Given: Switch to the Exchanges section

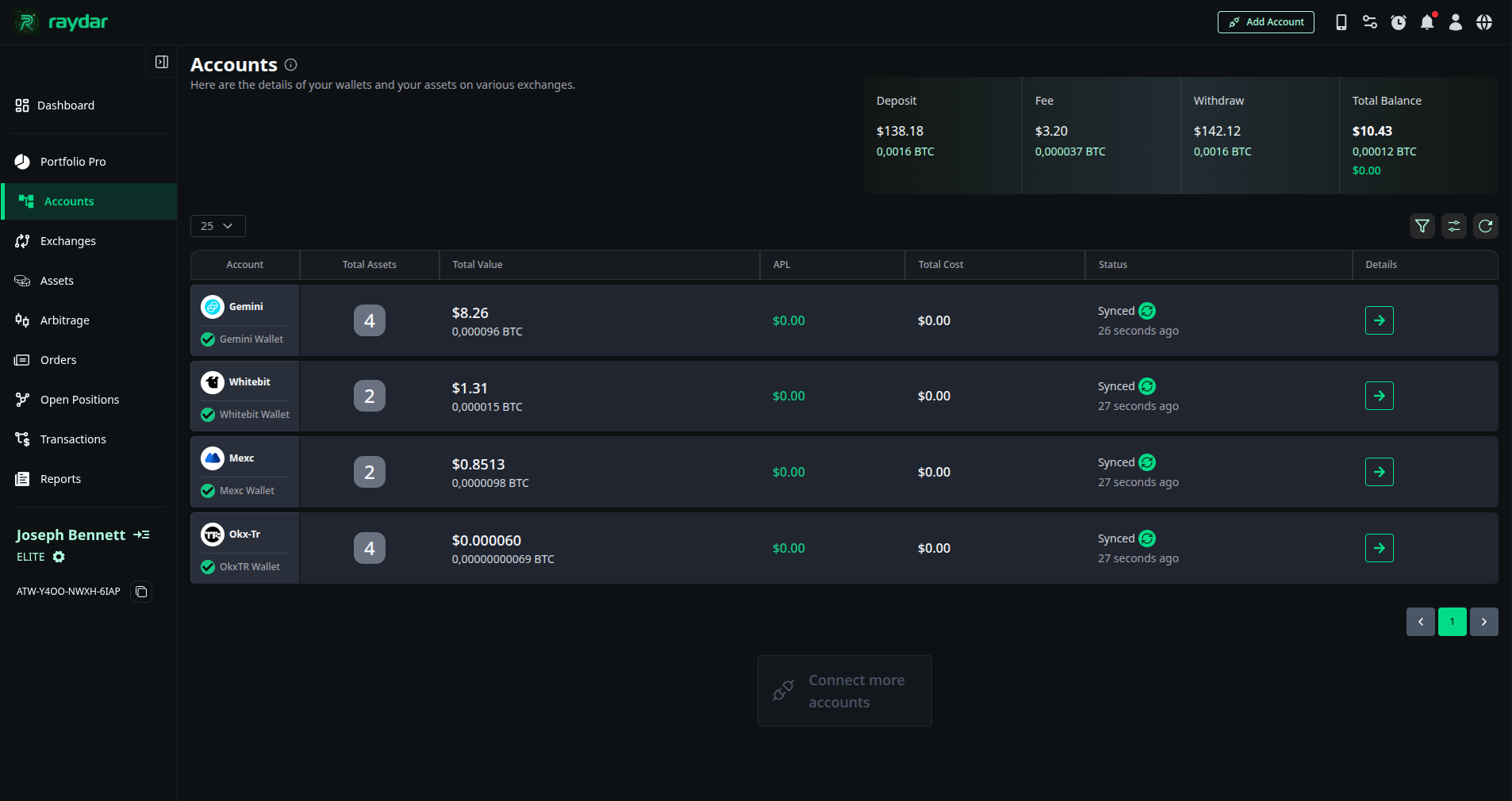Looking at the screenshot, I should [x=68, y=241].
